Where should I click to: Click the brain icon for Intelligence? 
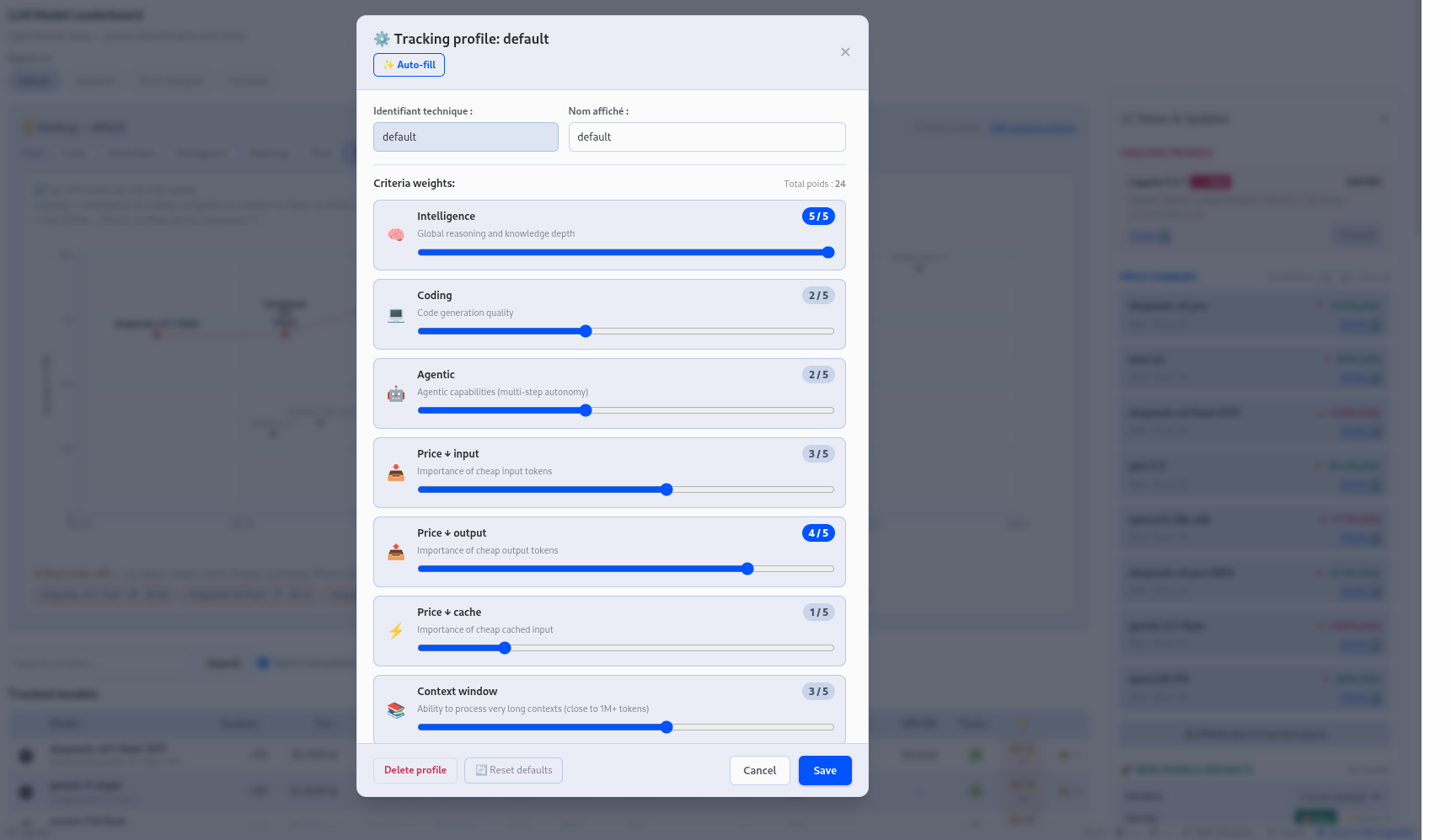[x=396, y=235]
